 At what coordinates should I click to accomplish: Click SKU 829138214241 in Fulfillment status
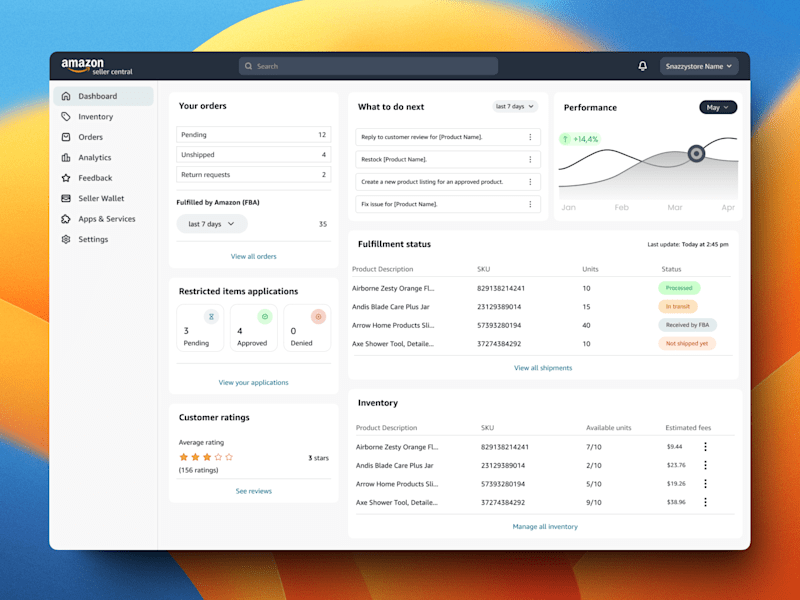tap(501, 288)
